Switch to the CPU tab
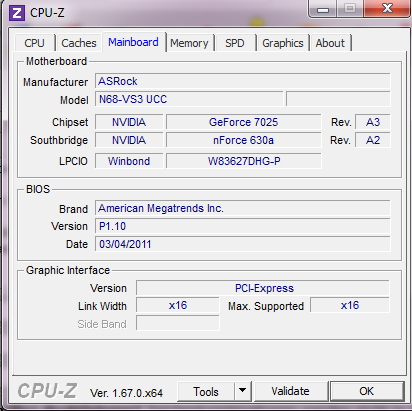The image size is (412, 411). (x=35, y=43)
